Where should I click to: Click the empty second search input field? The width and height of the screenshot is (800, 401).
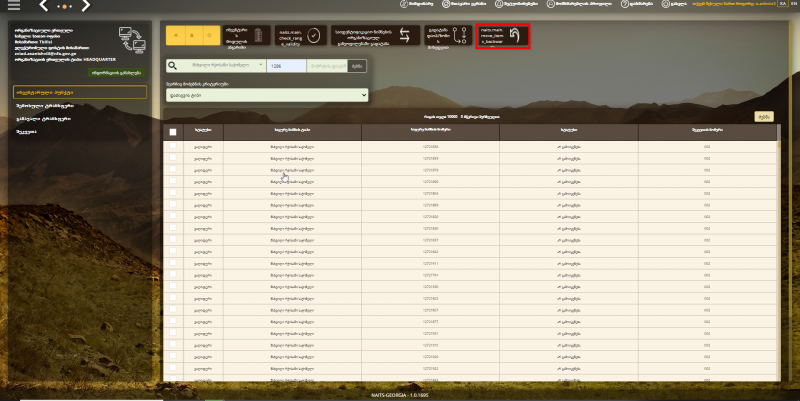[327, 66]
